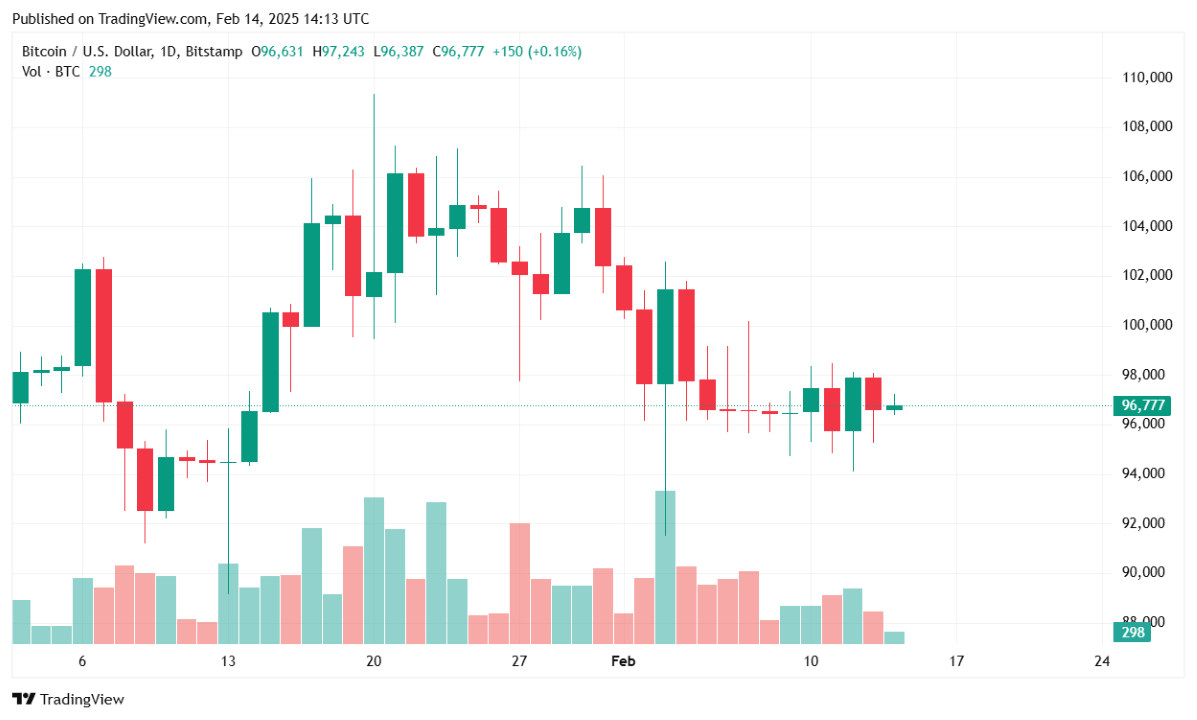Click the +150 (+0.16%) change value

click(535, 51)
